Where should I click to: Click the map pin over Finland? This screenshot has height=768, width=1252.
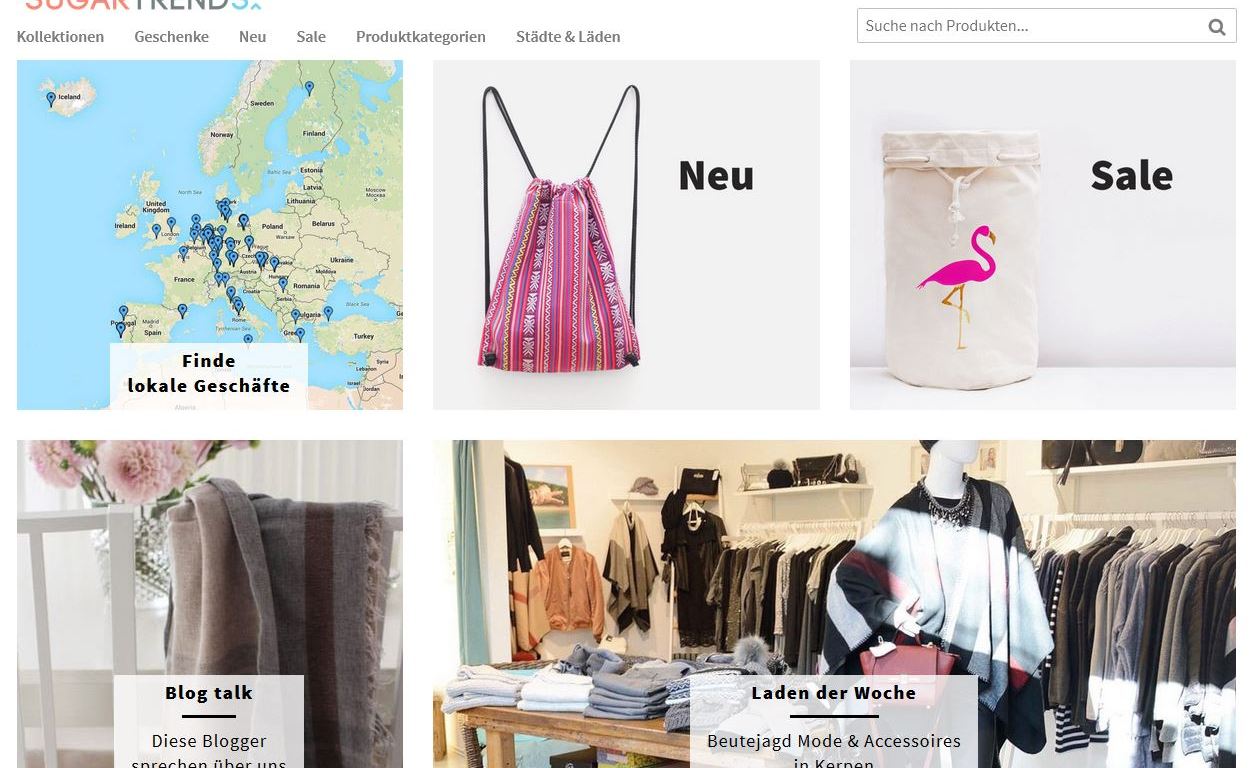[x=309, y=88]
